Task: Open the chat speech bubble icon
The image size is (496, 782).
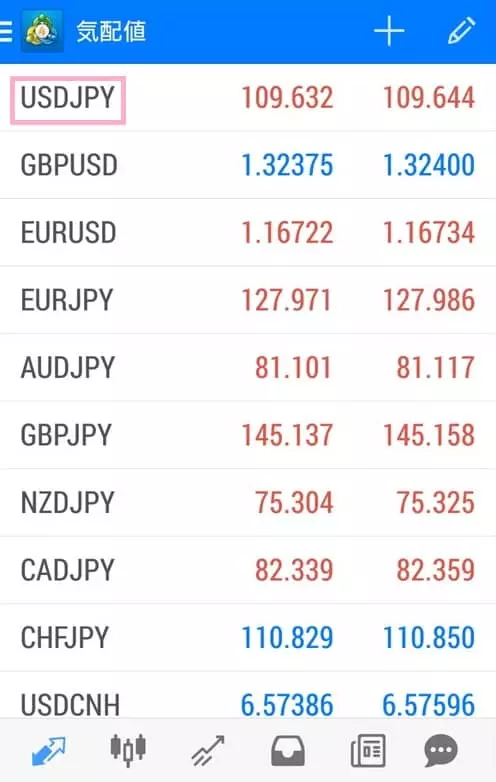Action: coord(441,751)
